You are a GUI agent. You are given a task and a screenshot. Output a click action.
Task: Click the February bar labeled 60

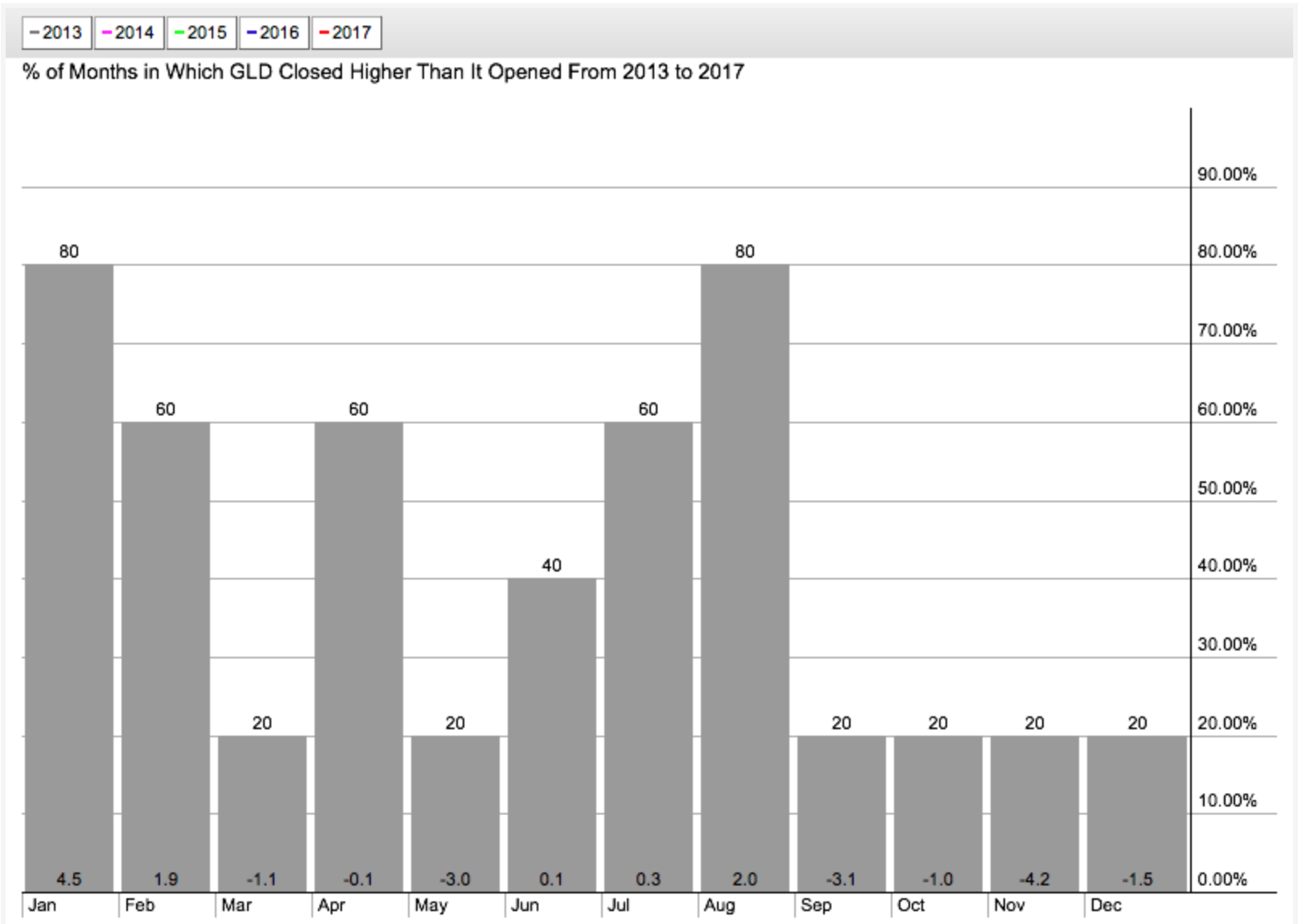coord(166,657)
